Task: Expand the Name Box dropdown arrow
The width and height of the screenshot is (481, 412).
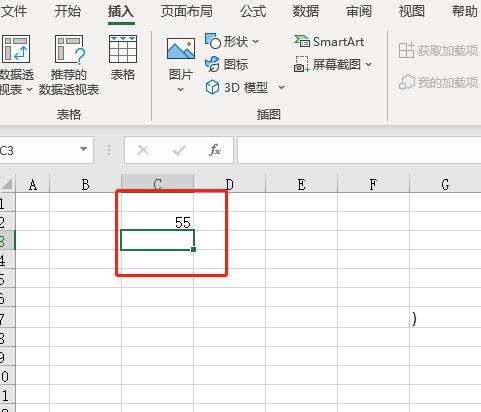Action: (x=83, y=149)
